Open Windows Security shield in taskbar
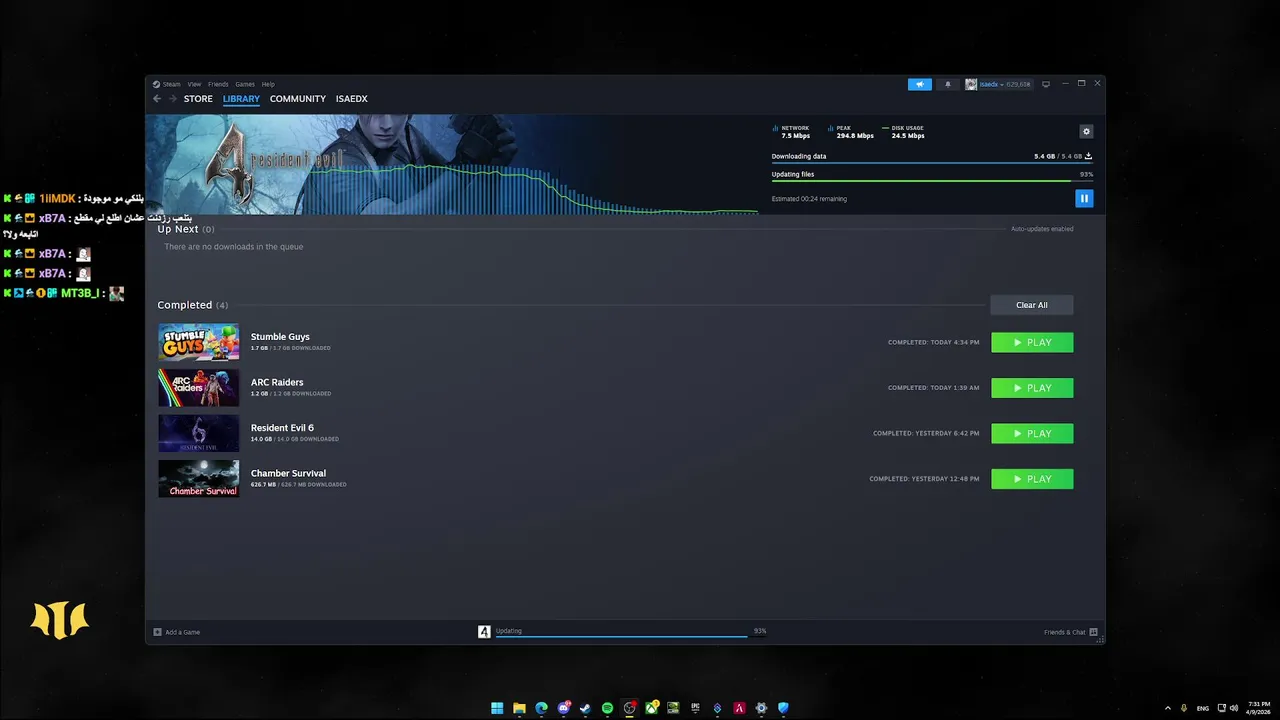This screenshot has height=720, width=1280. [x=783, y=708]
